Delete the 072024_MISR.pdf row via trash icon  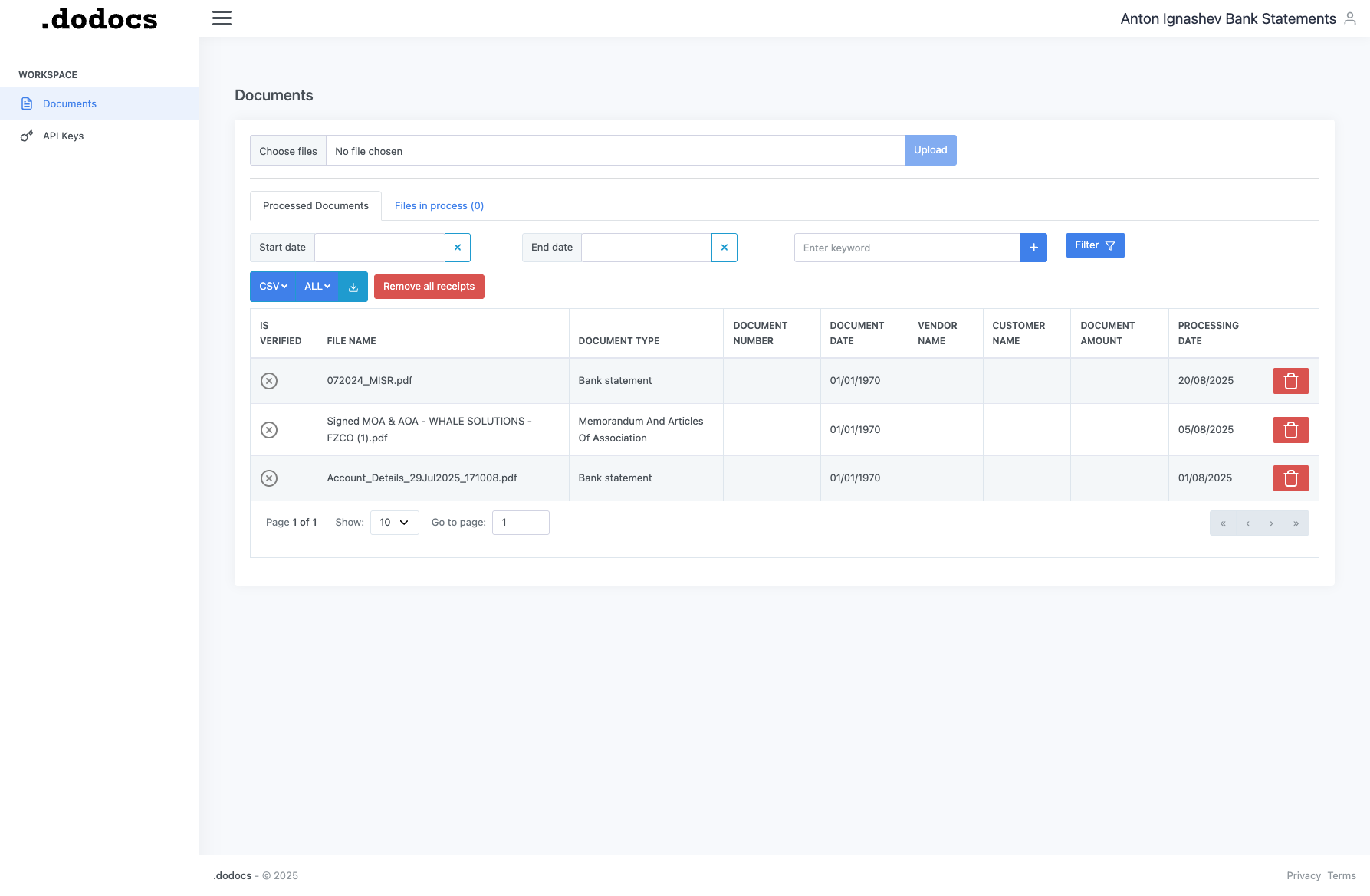(1290, 380)
